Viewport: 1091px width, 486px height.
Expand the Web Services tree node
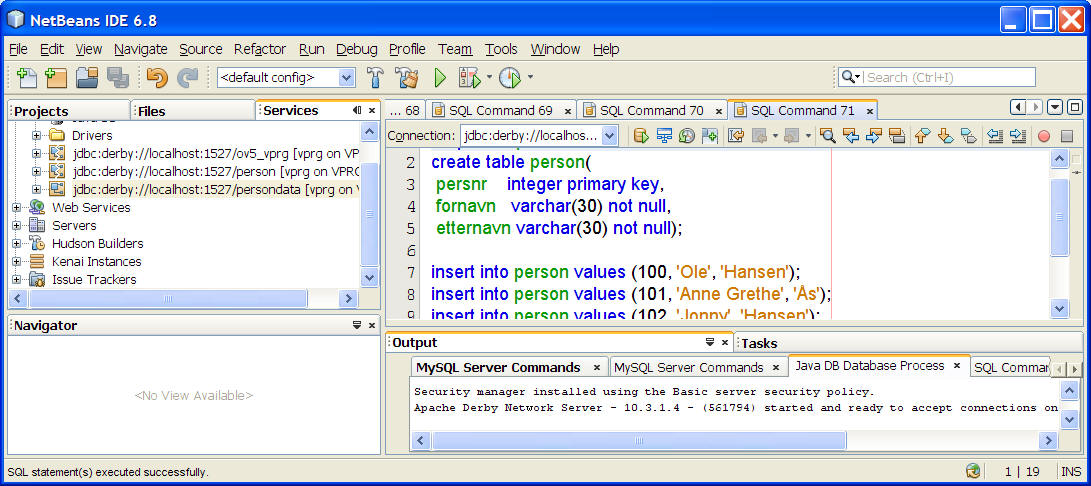17,207
